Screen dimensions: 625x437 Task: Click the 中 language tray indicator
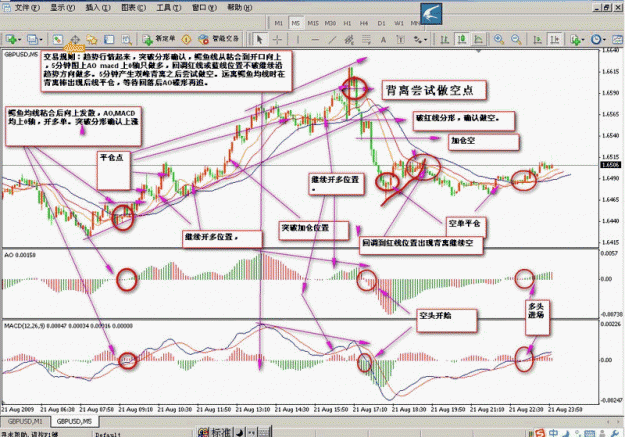554,433
